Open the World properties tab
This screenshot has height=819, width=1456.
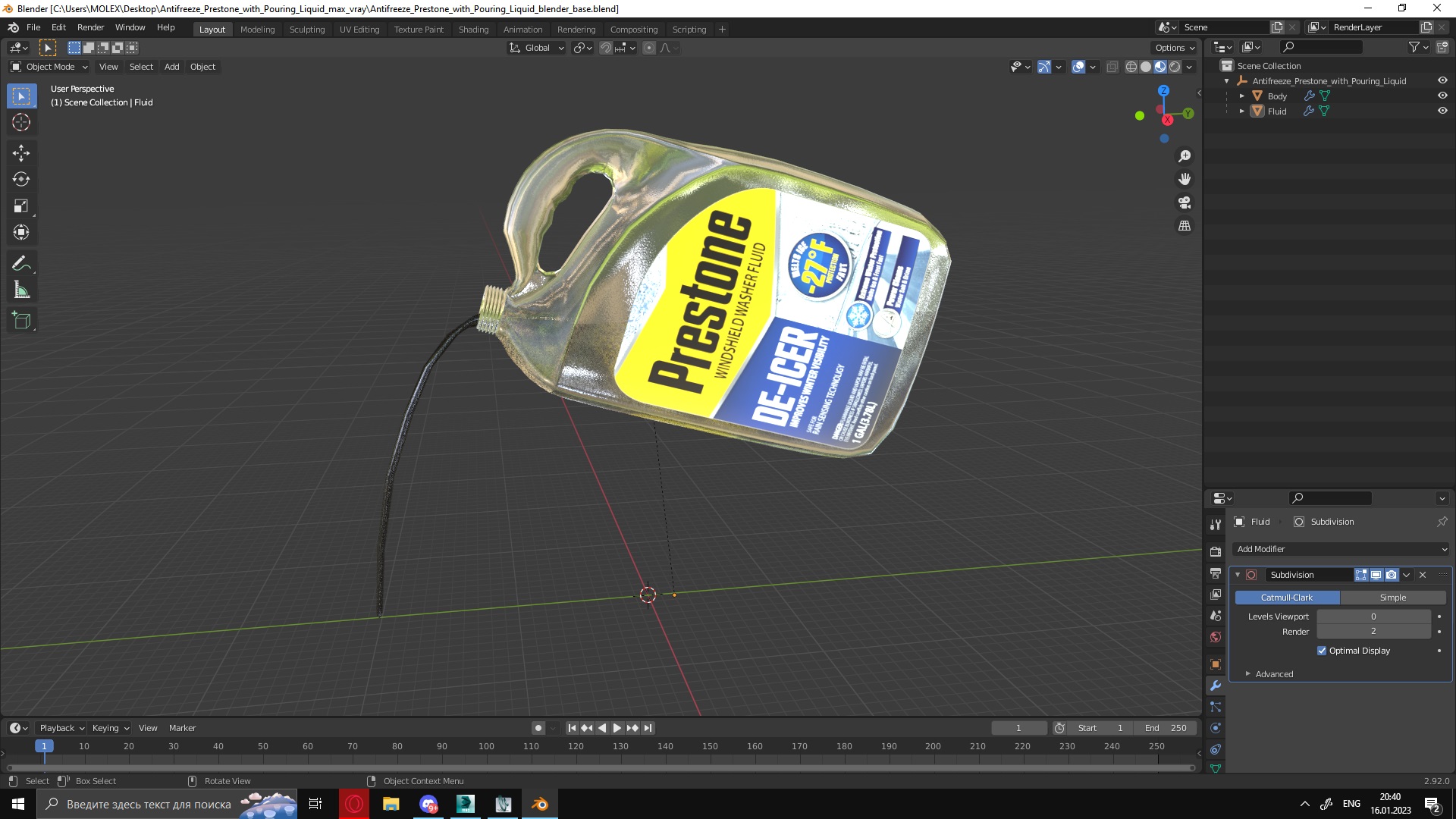coord(1216,637)
